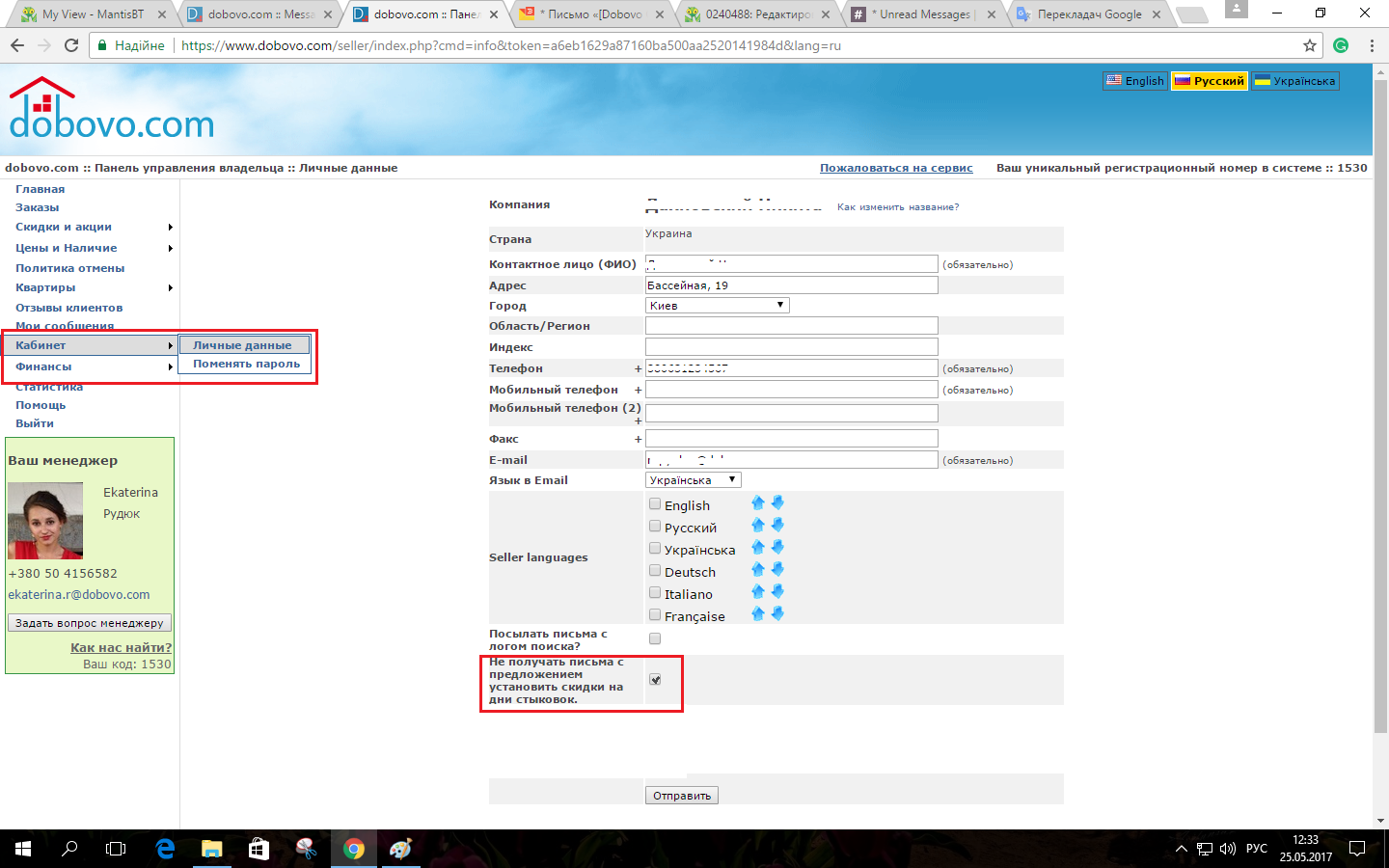
Task: Switch site language to English
Action: point(1135,81)
